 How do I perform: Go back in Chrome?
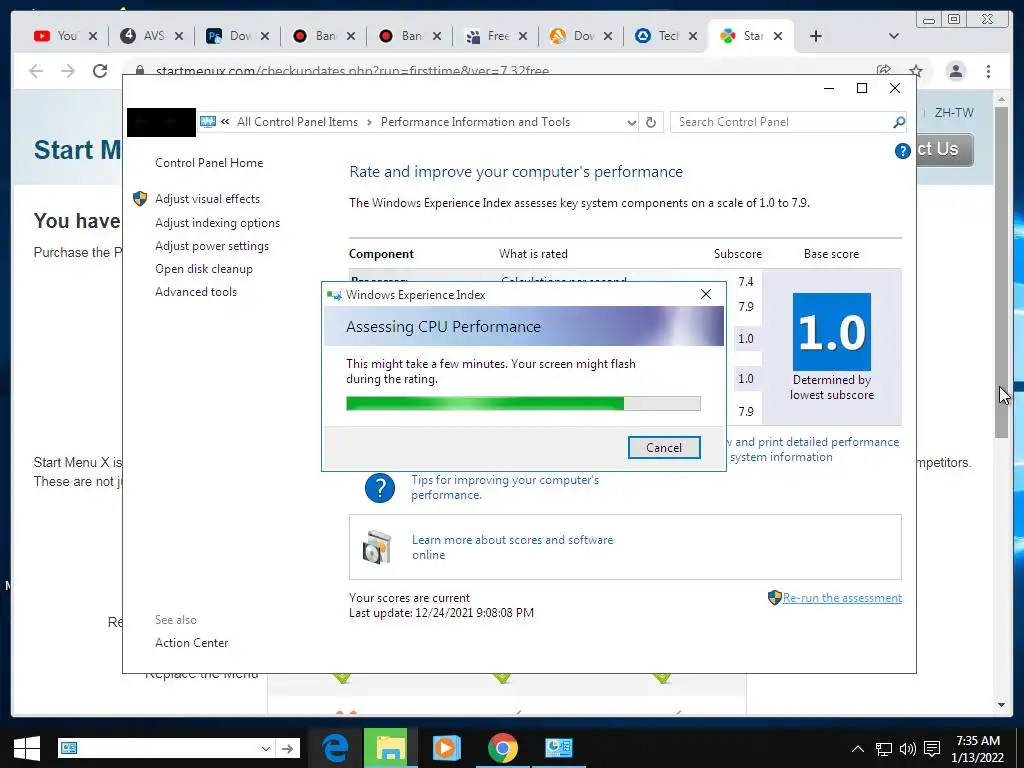[36, 71]
